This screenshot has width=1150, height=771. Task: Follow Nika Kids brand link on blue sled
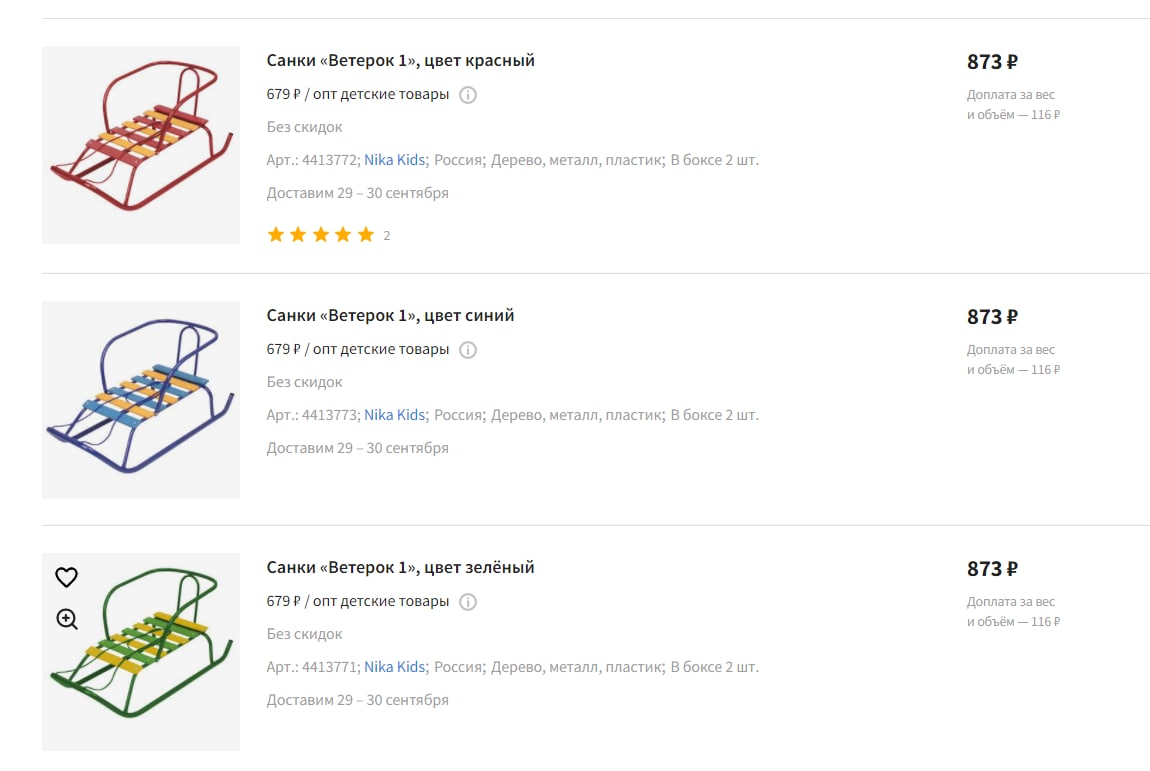[395, 415]
